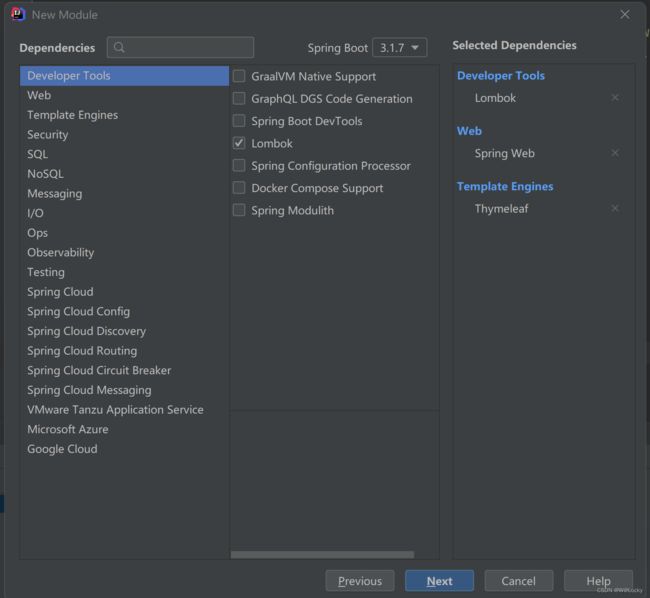650x598 pixels.
Task: Remove Spring Web from Selected Dependencies
Action: point(615,153)
